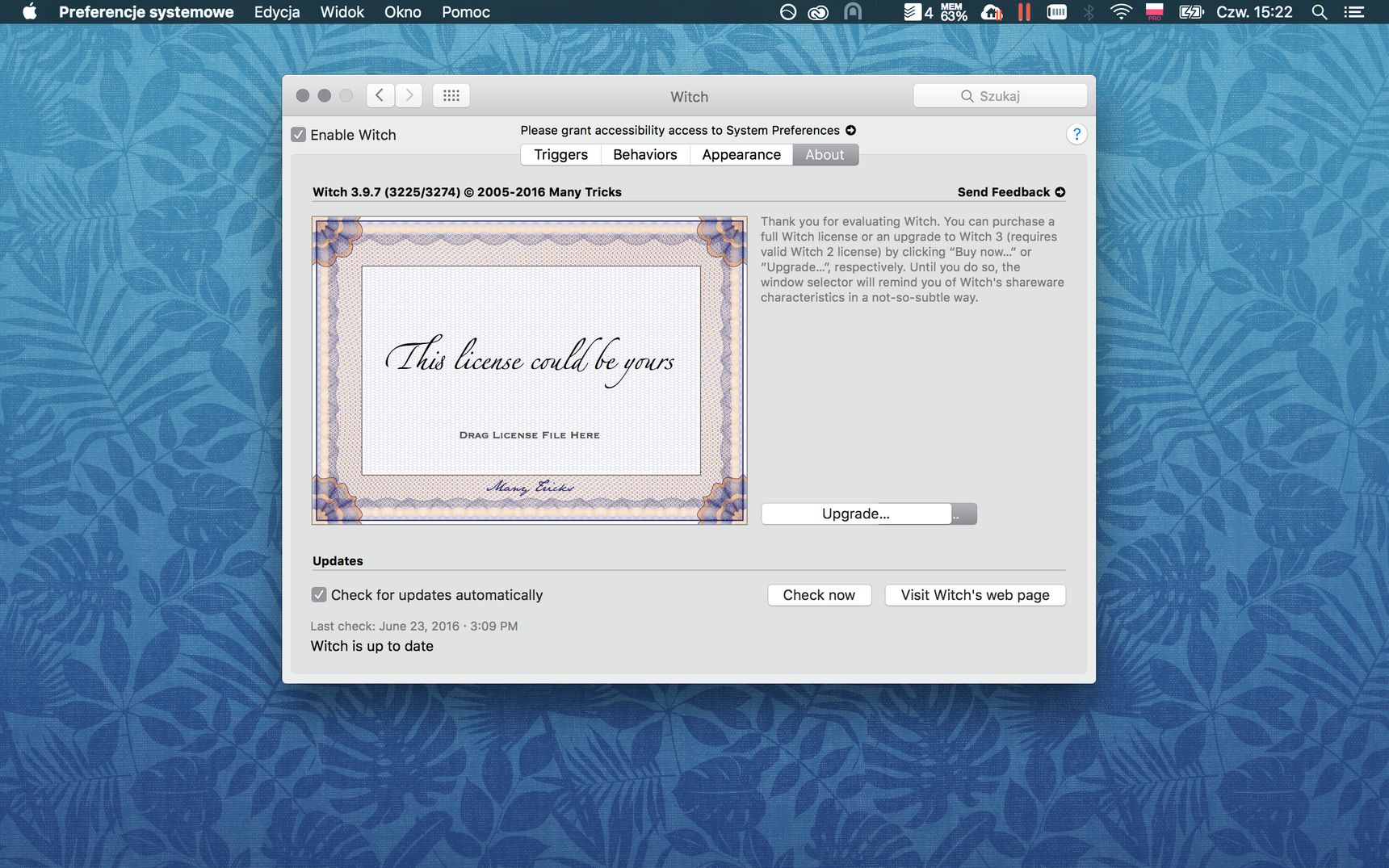
Task: Minimize the Witch preferences window
Action: click(325, 95)
